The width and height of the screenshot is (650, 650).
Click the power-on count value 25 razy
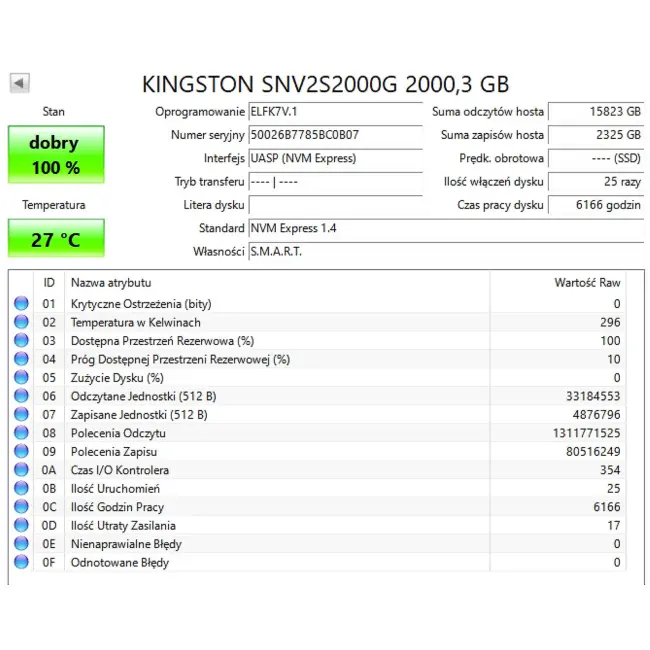(x=596, y=182)
